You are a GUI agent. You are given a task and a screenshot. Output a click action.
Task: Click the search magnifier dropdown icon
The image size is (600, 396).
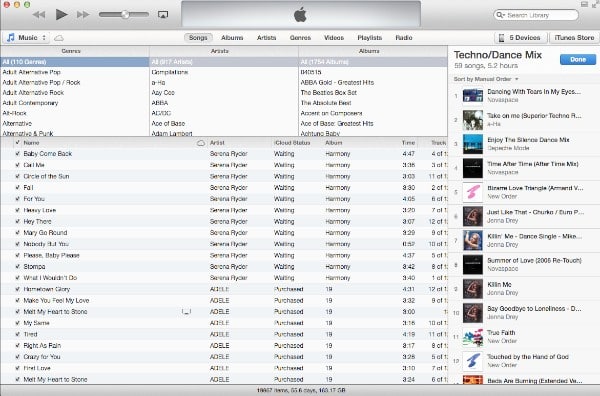(x=500, y=15)
